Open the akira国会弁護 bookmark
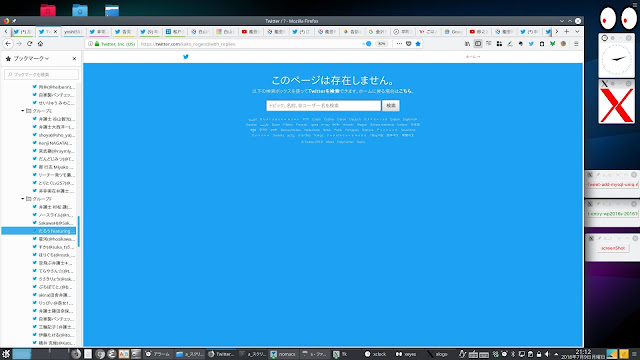Image resolution: width=640 pixels, height=360 pixels. click(53, 295)
